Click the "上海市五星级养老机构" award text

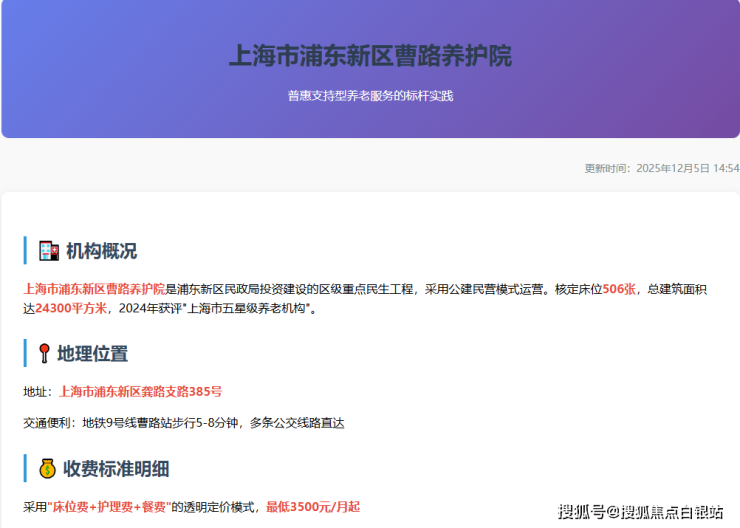[x=252, y=309]
